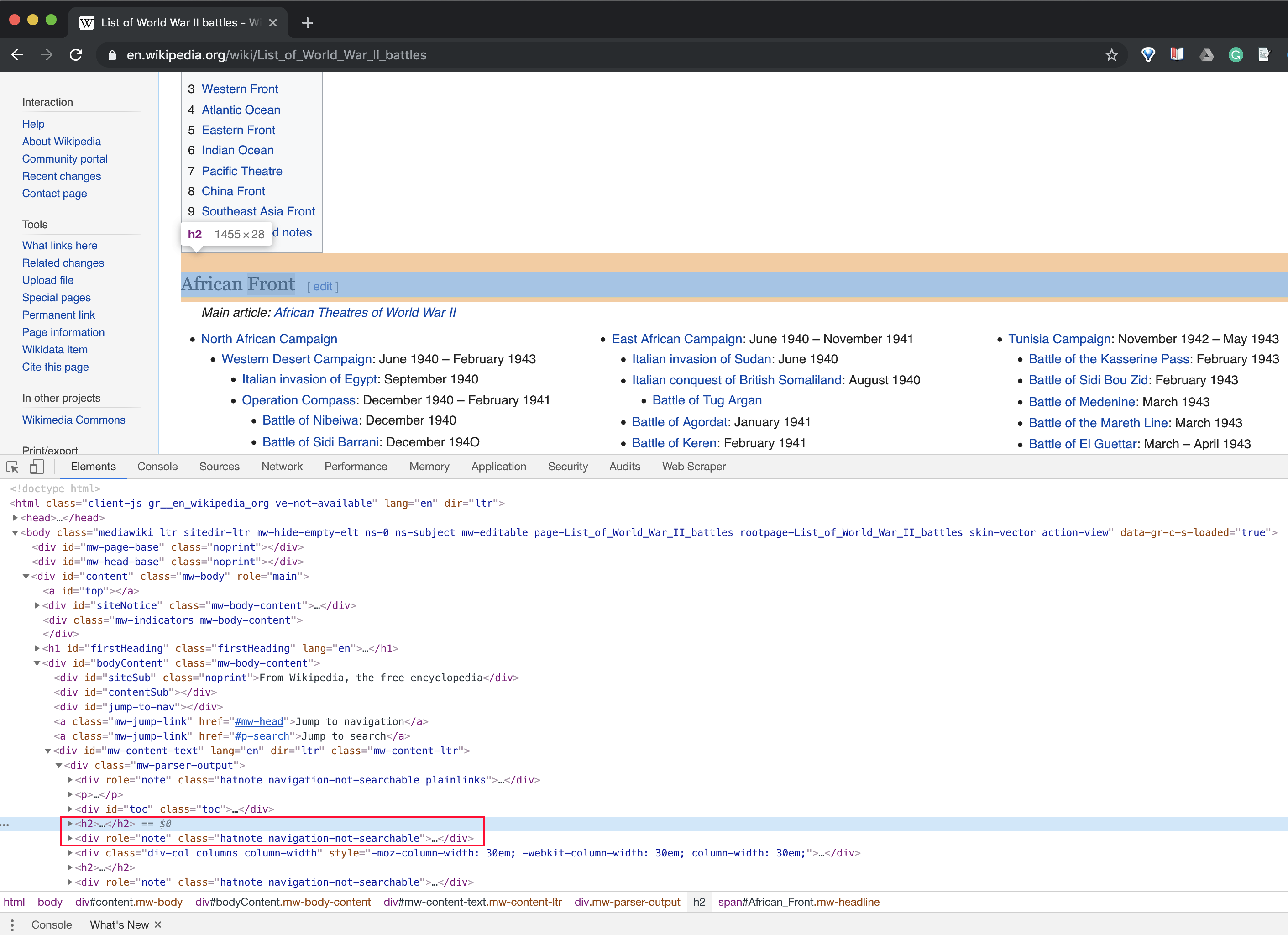Image resolution: width=1288 pixels, height=935 pixels.
Task: Open the DevTools drawer three-dot menu
Action: (12, 925)
